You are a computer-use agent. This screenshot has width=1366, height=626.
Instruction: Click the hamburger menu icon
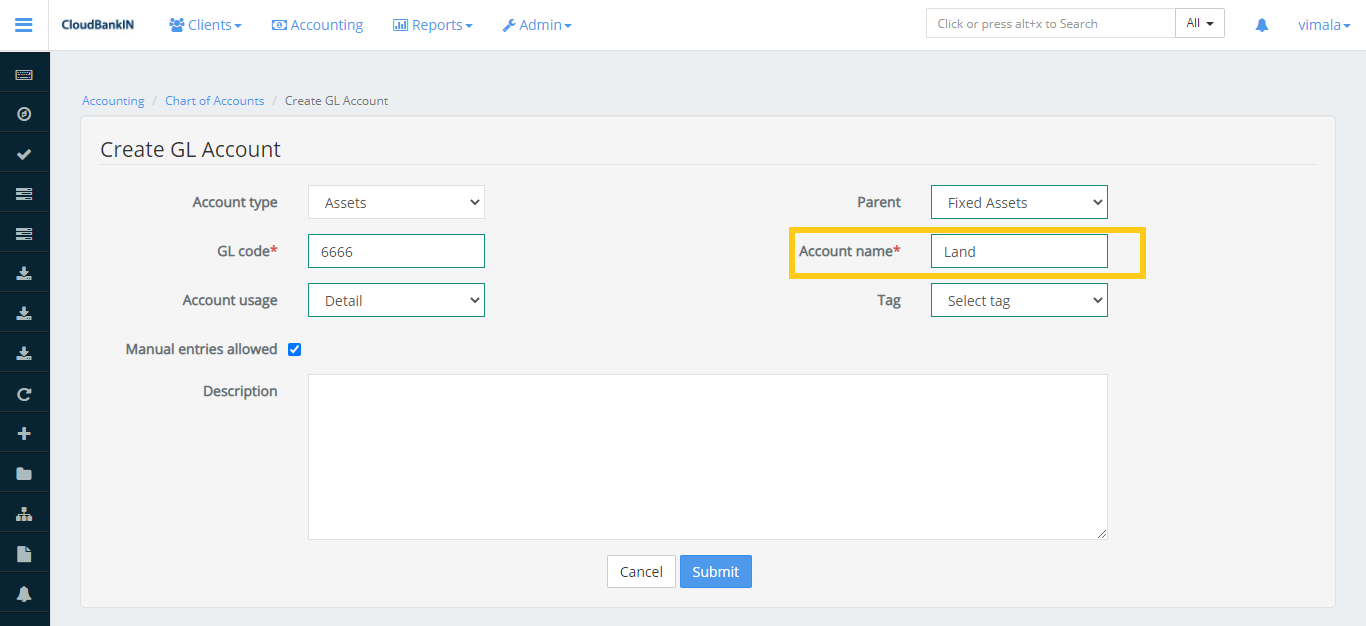(x=24, y=25)
